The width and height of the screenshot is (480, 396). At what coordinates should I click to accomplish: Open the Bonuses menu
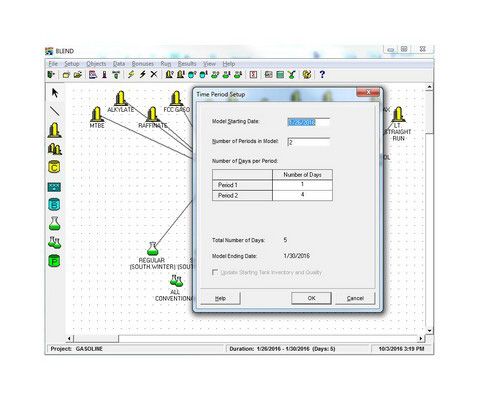(x=143, y=64)
